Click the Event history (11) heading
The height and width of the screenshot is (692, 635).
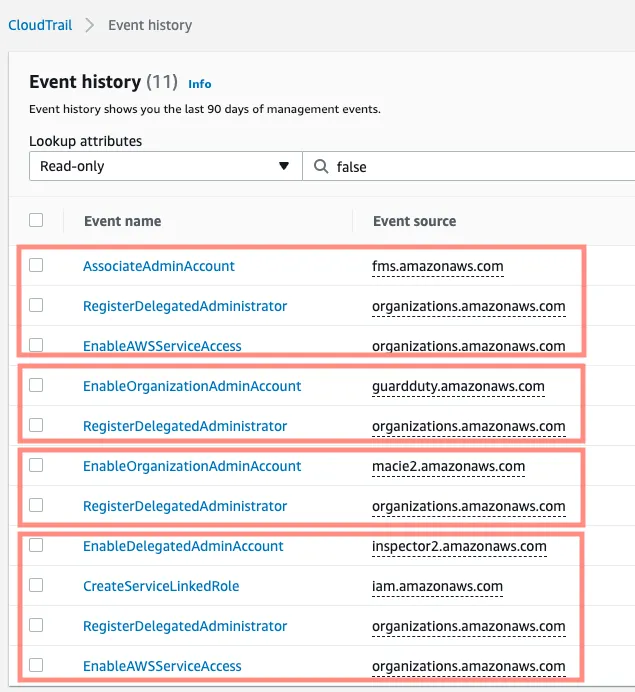click(x=103, y=82)
